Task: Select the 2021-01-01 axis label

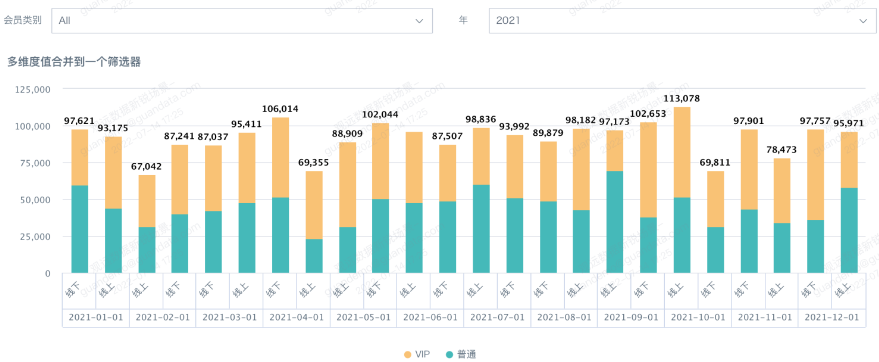Action: click(95, 317)
